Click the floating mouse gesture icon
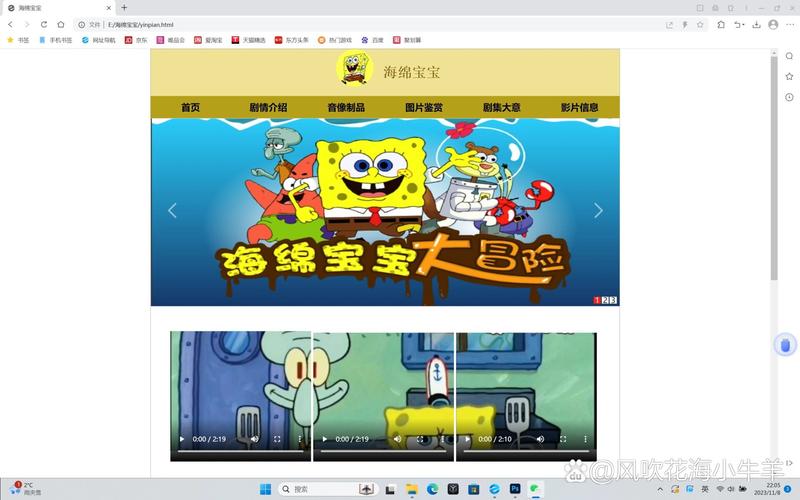Image resolution: width=800 pixels, height=500 pixels. (x=786, y=345)
